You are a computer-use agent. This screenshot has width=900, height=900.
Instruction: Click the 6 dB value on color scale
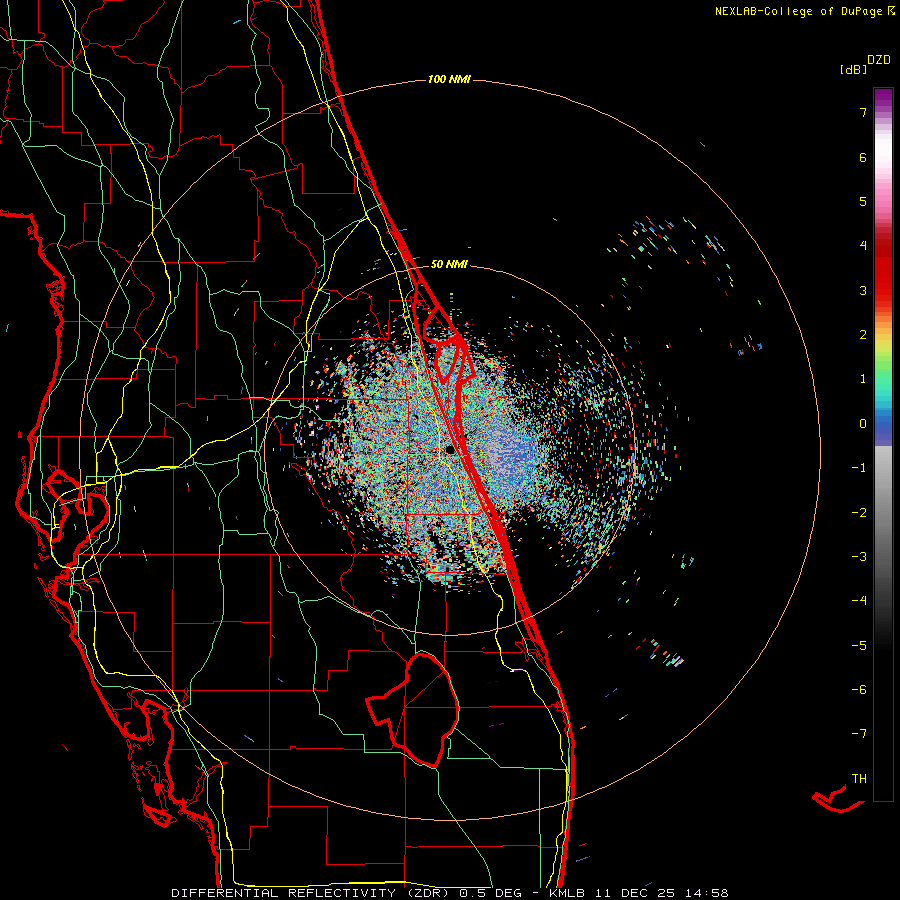[x=863, y=157]
